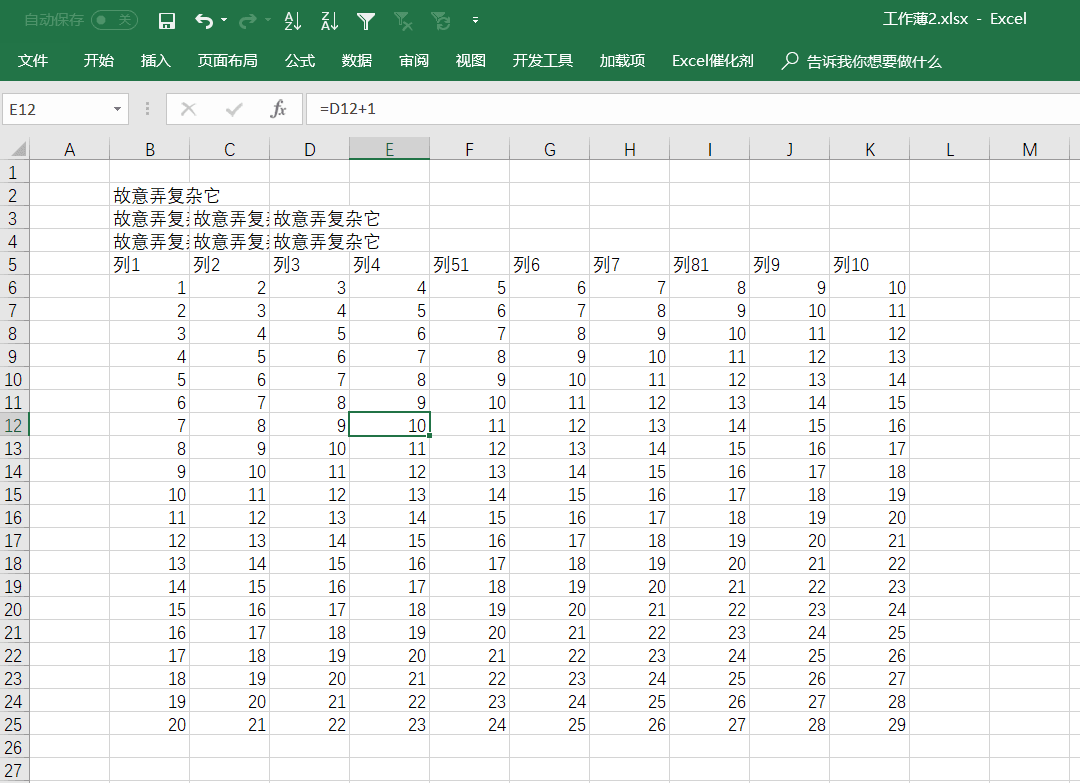The image size is (1080, 783).
Task: Open the Excel催化剂 ribbon tab
Action: [x=713, y=61]
